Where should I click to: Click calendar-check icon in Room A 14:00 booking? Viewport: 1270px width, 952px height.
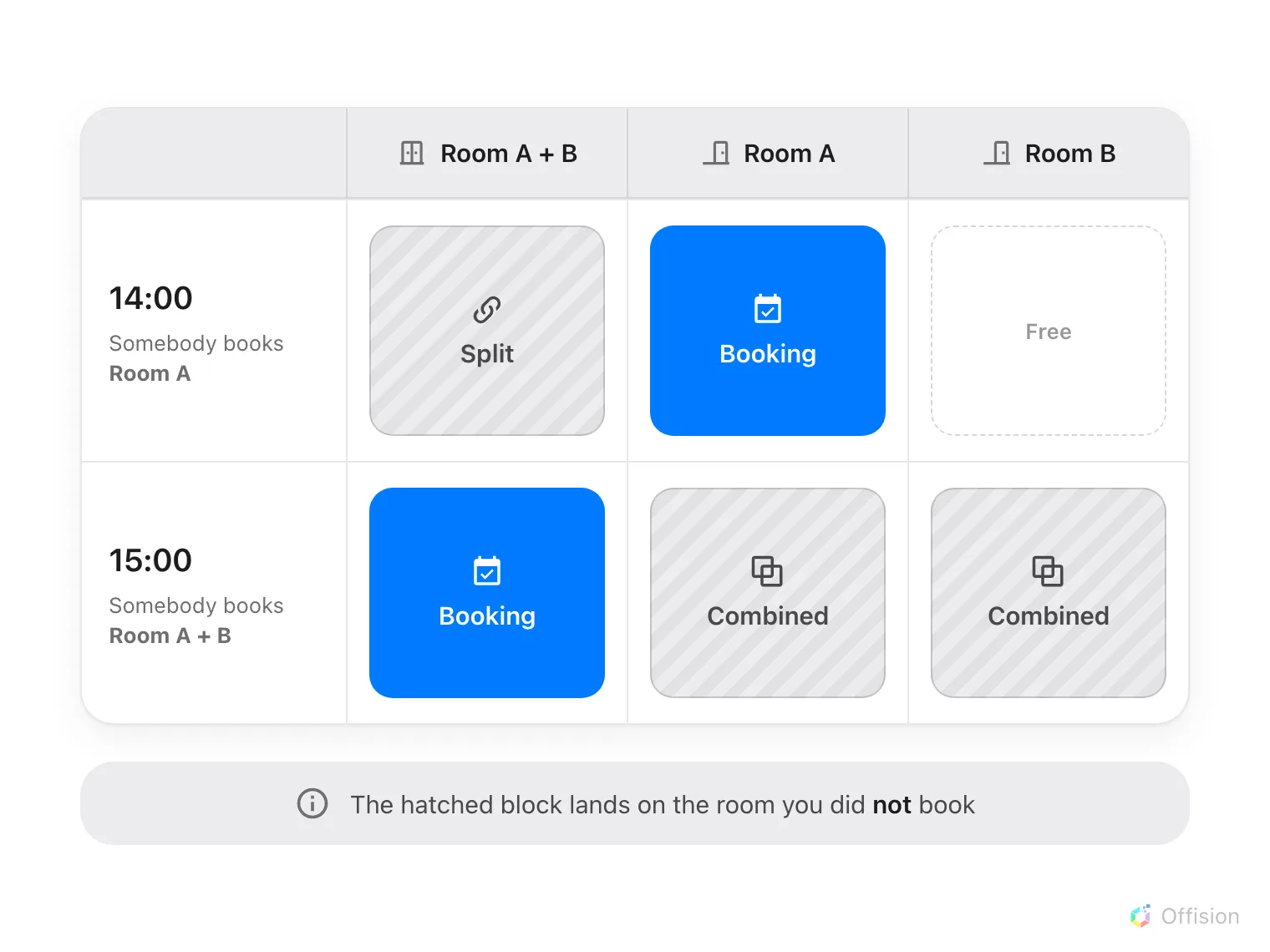(x=768, y=309)
